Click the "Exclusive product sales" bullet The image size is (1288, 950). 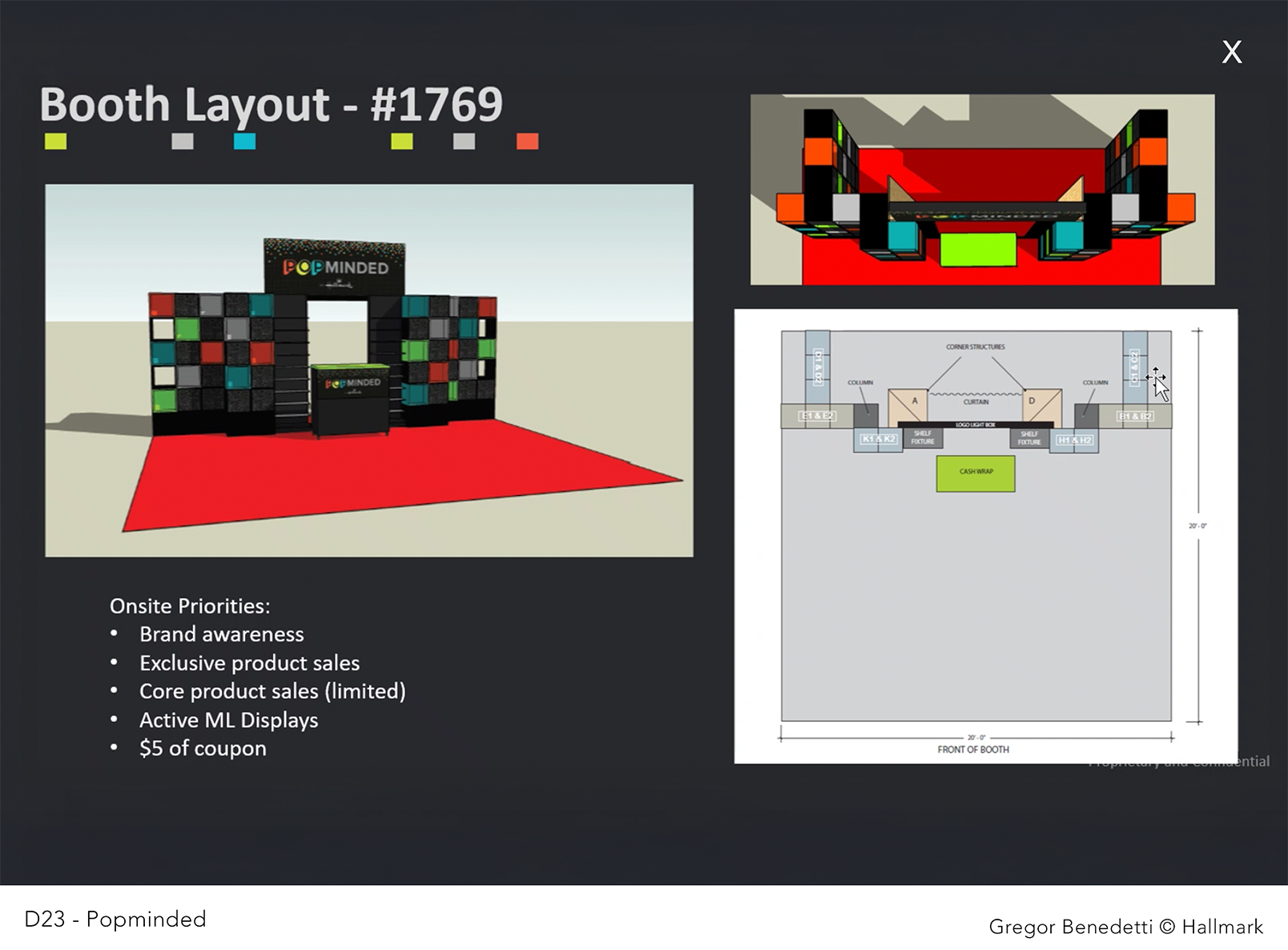pos(250,663)
